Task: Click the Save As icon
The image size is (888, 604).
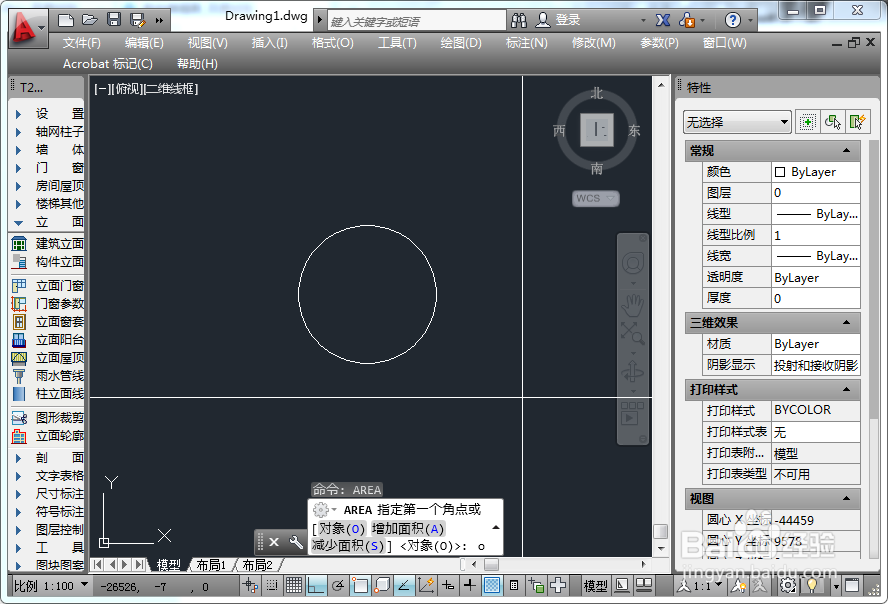Action: pos(138,20)
